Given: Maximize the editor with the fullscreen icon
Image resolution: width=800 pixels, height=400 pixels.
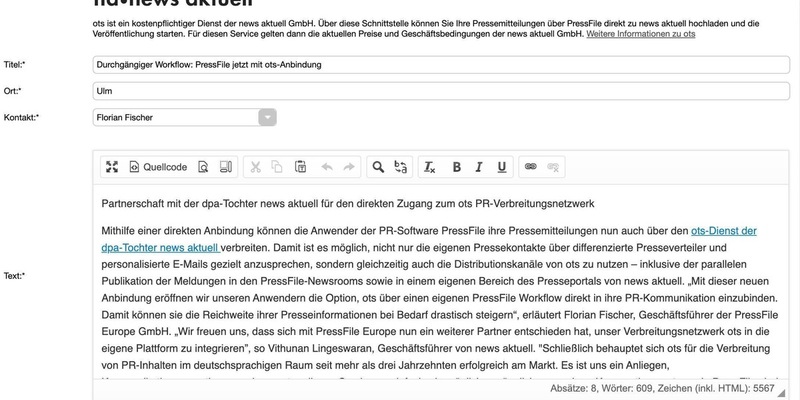Looking at the screenshot, I should tap(112, 167).
